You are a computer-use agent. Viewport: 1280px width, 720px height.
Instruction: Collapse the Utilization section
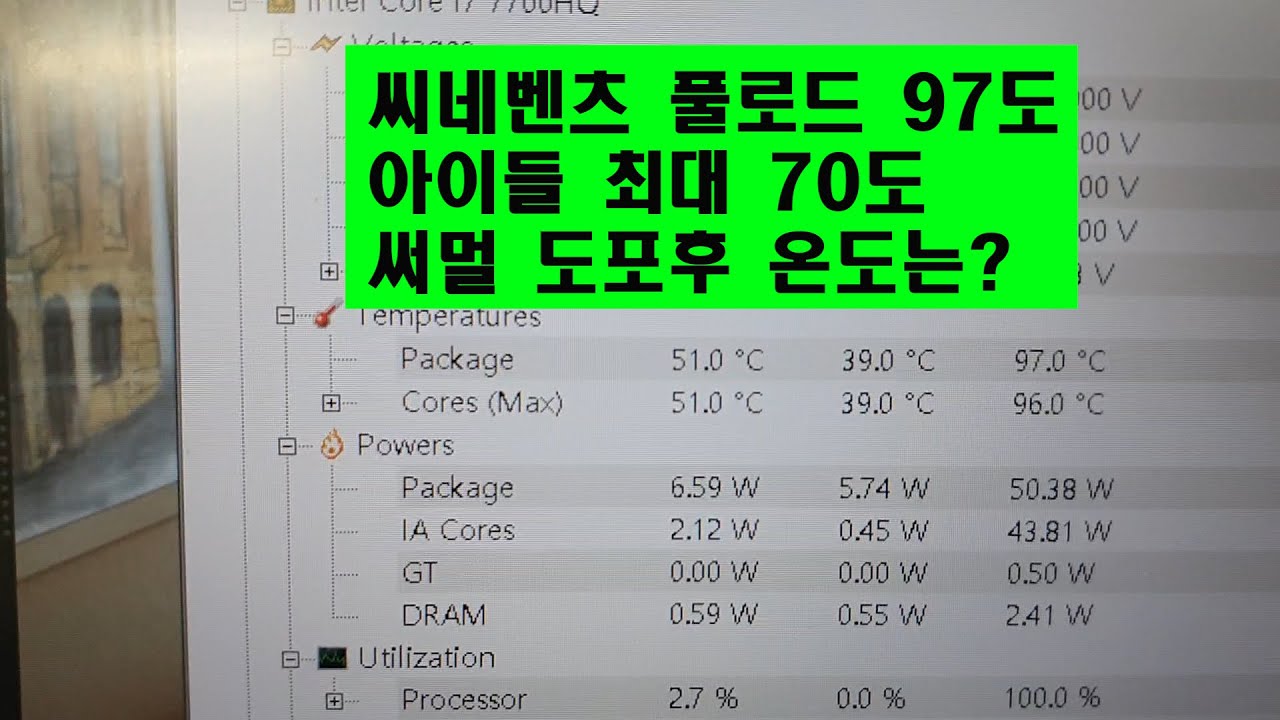pos(291,659)
